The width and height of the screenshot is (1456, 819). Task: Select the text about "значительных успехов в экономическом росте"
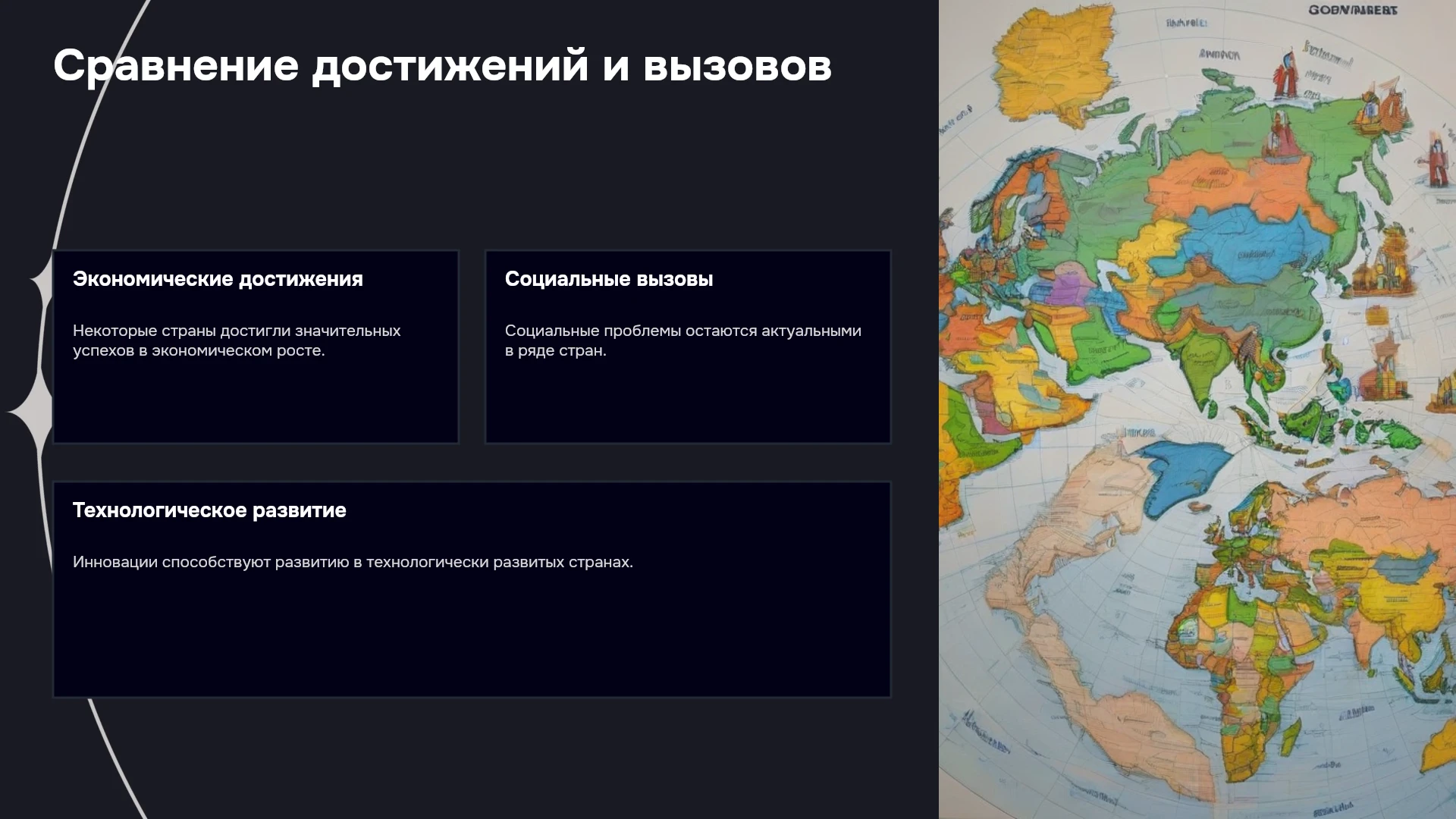237,340
